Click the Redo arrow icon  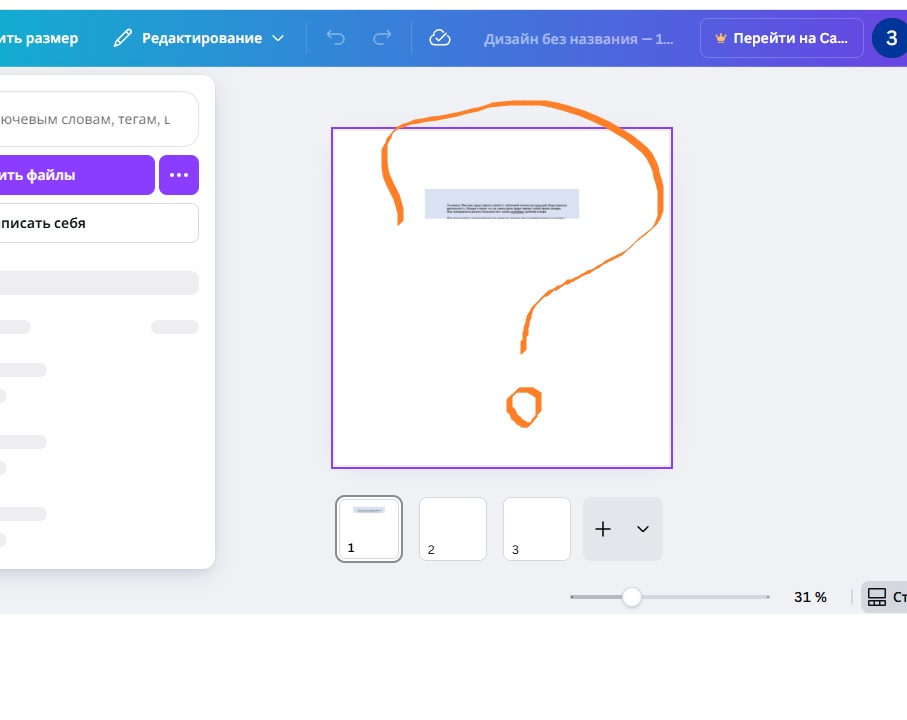382,38
